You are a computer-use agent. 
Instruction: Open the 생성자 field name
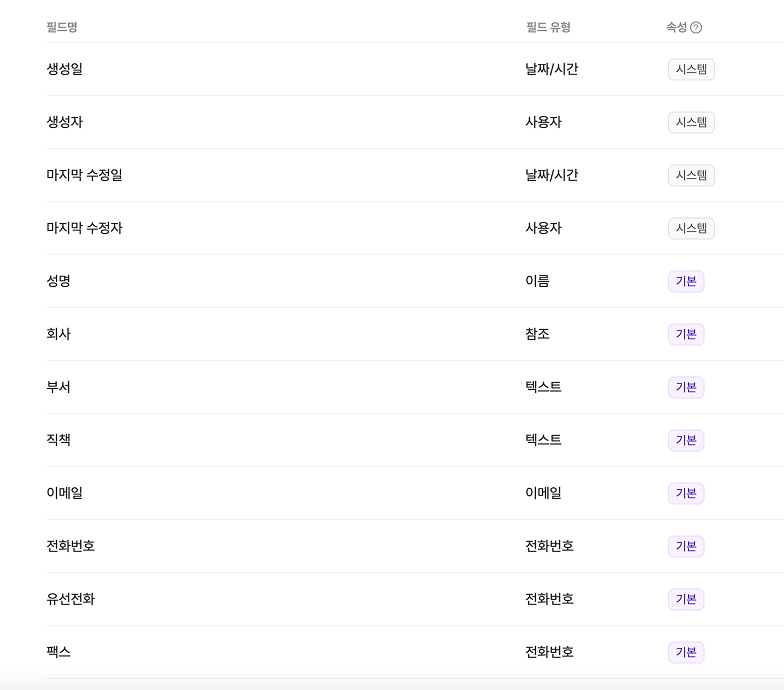65,122
